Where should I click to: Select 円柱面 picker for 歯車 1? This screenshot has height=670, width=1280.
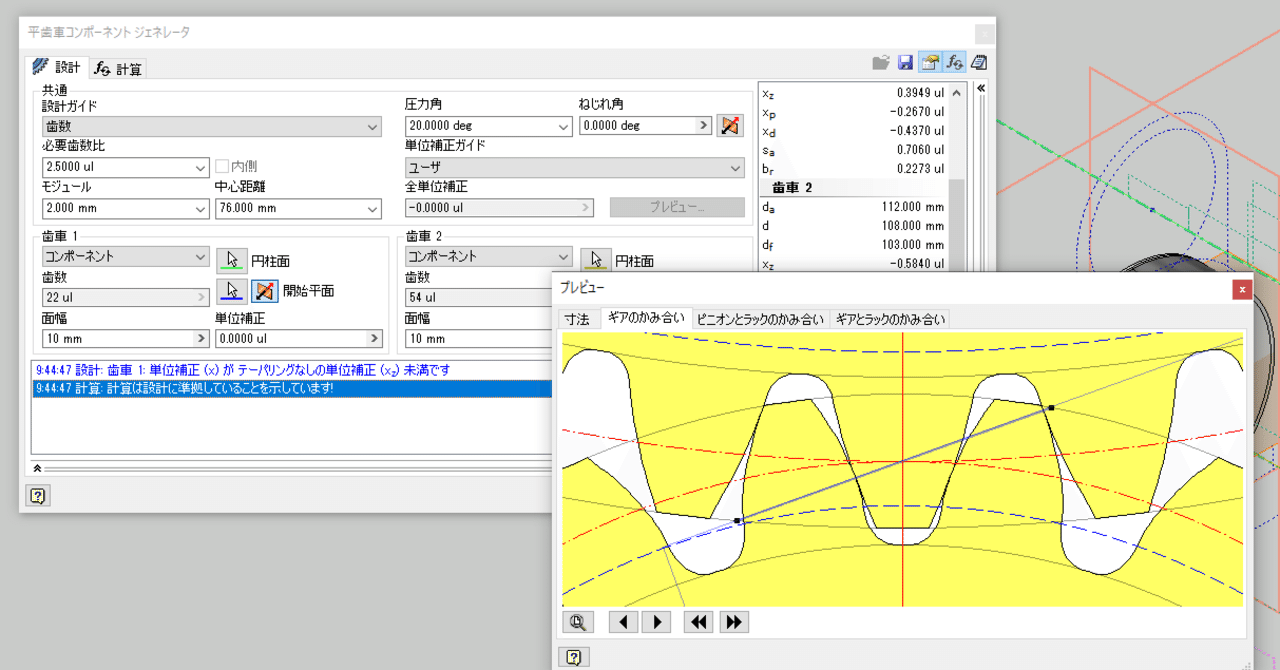232,260
